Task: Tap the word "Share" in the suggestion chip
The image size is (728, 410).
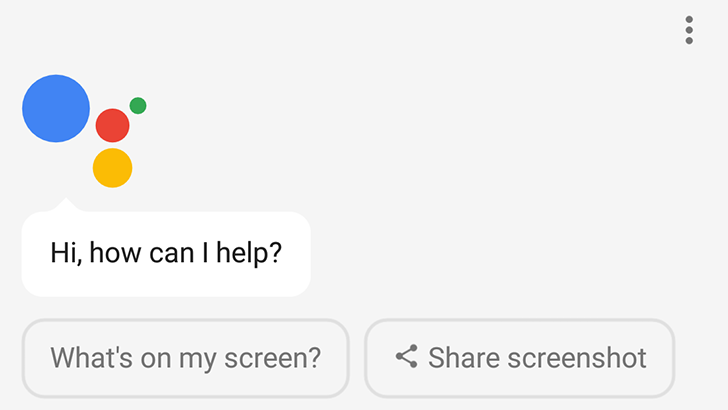Action: 458,358
